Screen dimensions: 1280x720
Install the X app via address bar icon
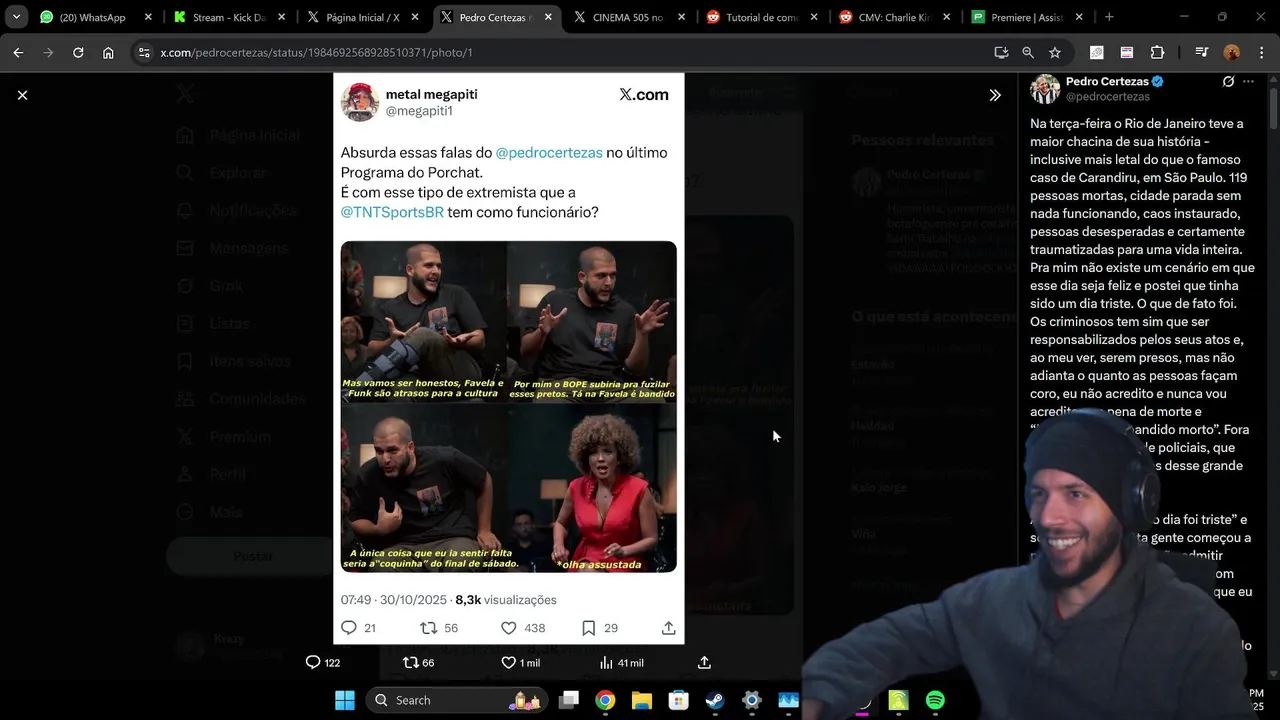[x=1001, y=53]
